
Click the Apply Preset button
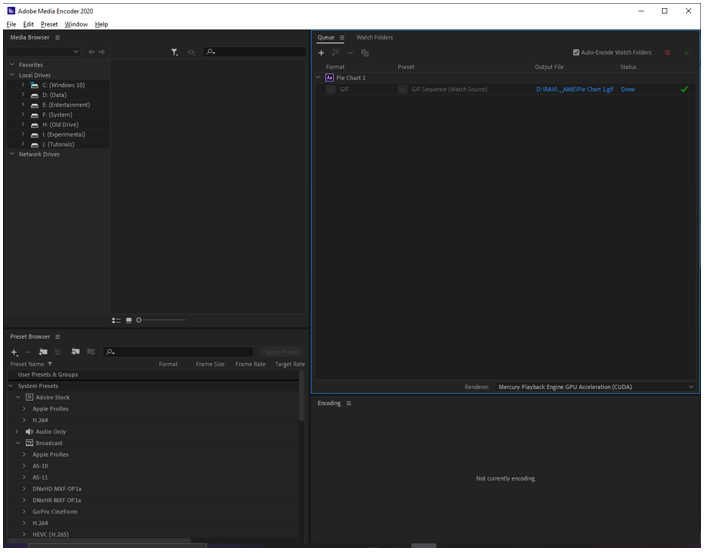[x=282, y=352]
